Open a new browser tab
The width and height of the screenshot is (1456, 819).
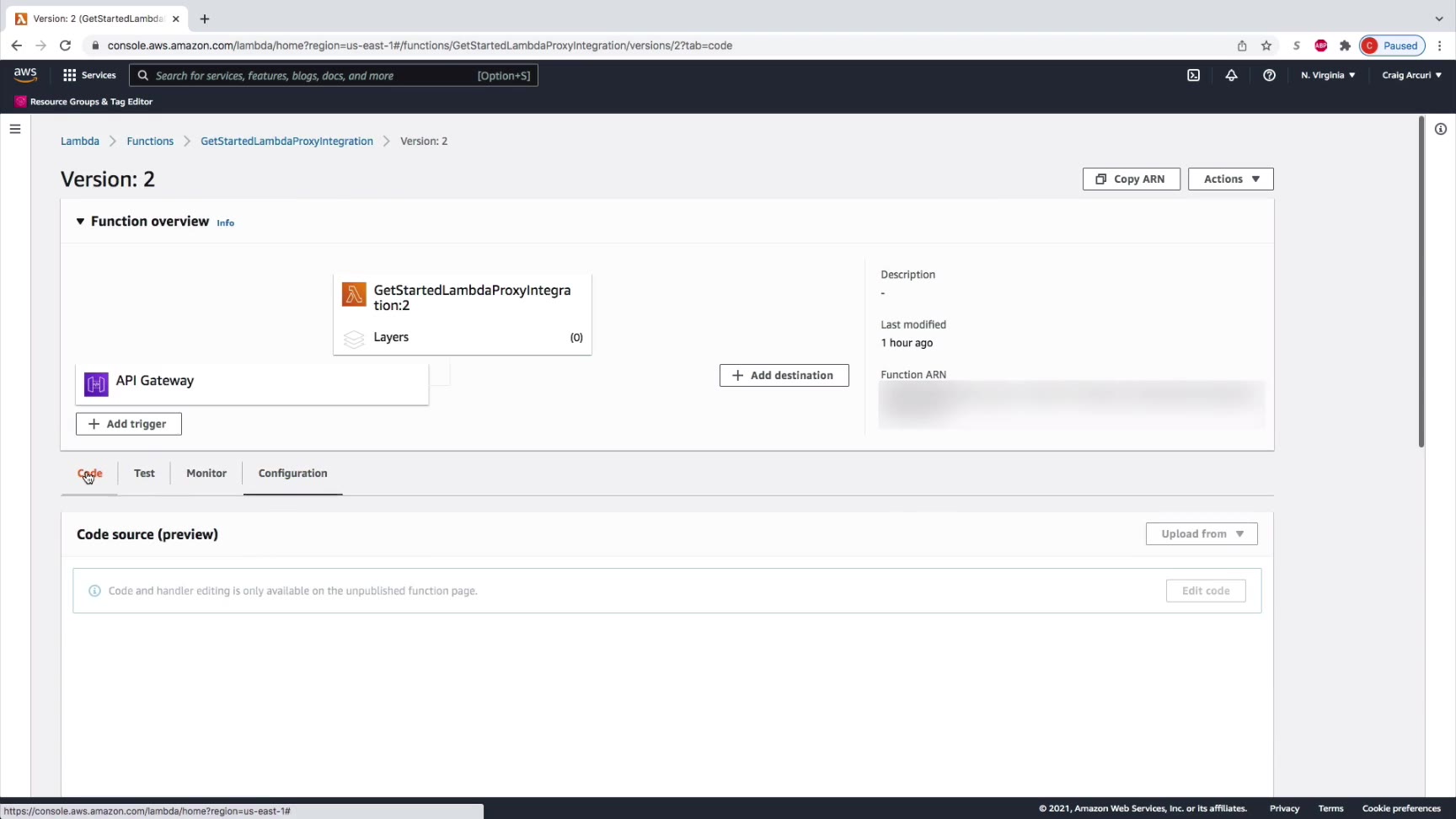click(205, 19)
